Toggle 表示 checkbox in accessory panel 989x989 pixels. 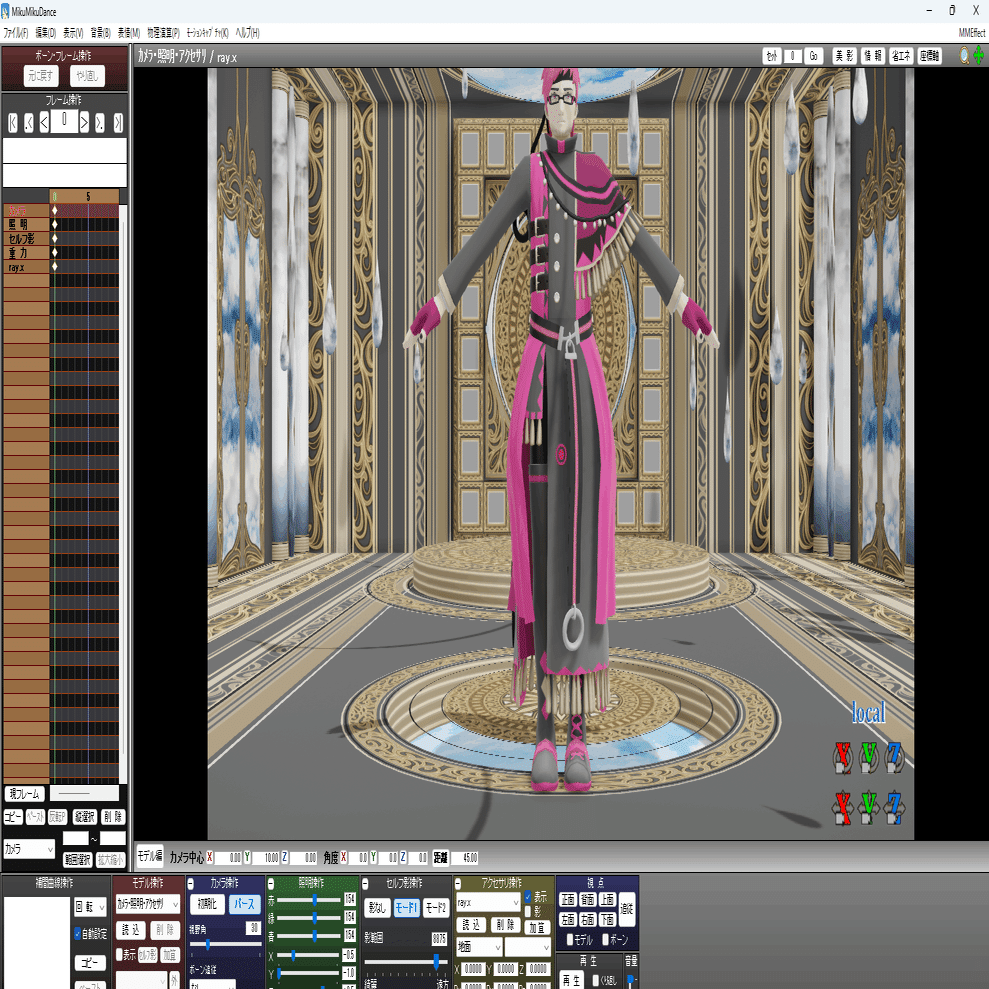point(528,896)
